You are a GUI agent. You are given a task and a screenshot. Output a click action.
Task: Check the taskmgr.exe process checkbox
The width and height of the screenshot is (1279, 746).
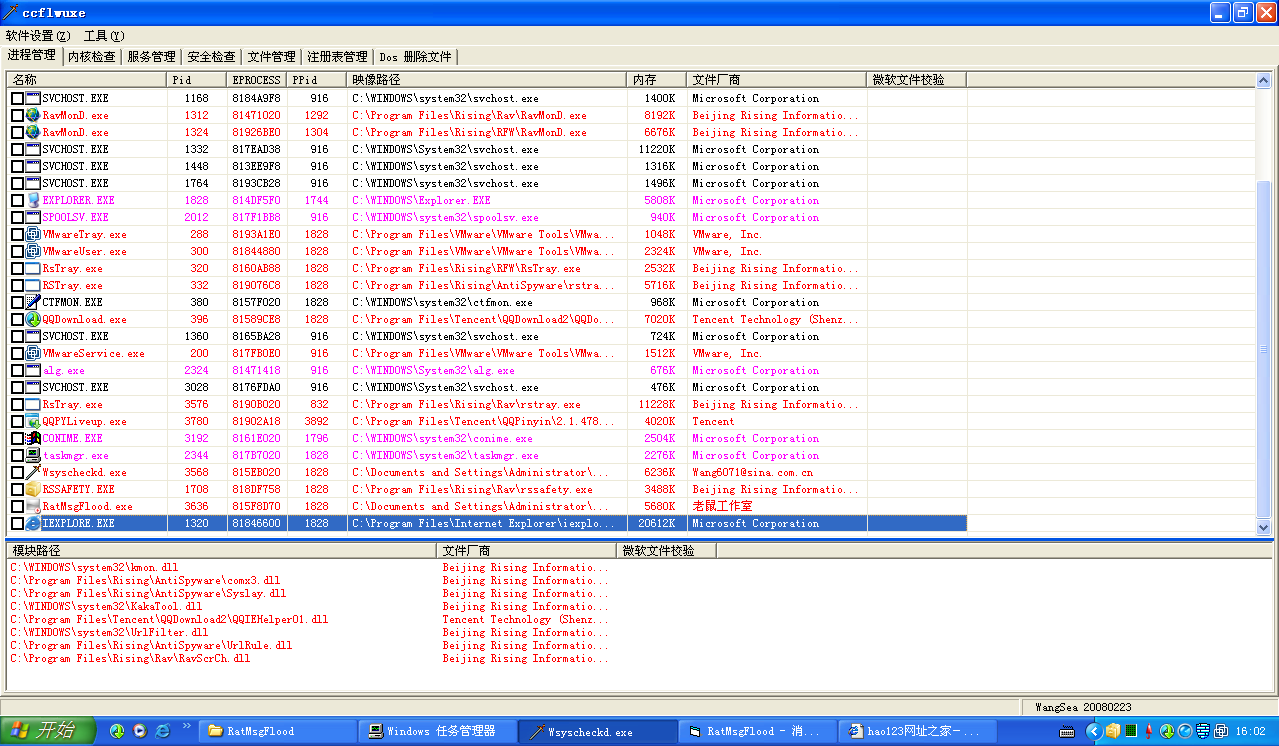point(17,455)
